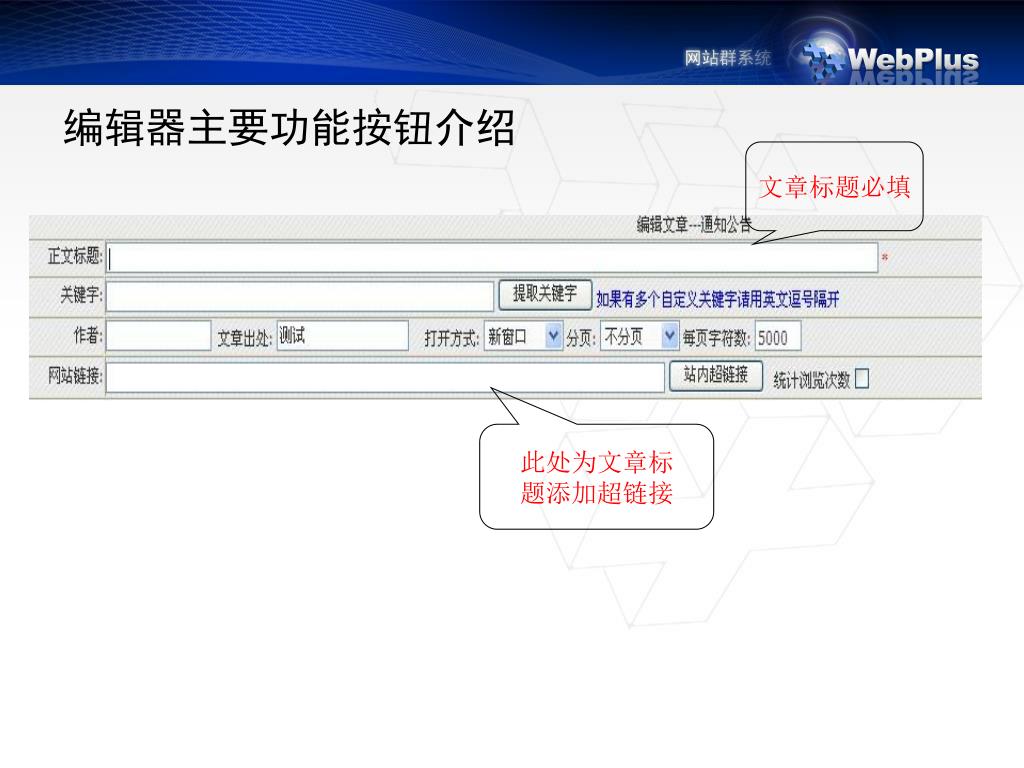Image resolution: width=1024 pixels, height=768 pixels.
Task: Click the 打开方式 label
Action: 452,338
